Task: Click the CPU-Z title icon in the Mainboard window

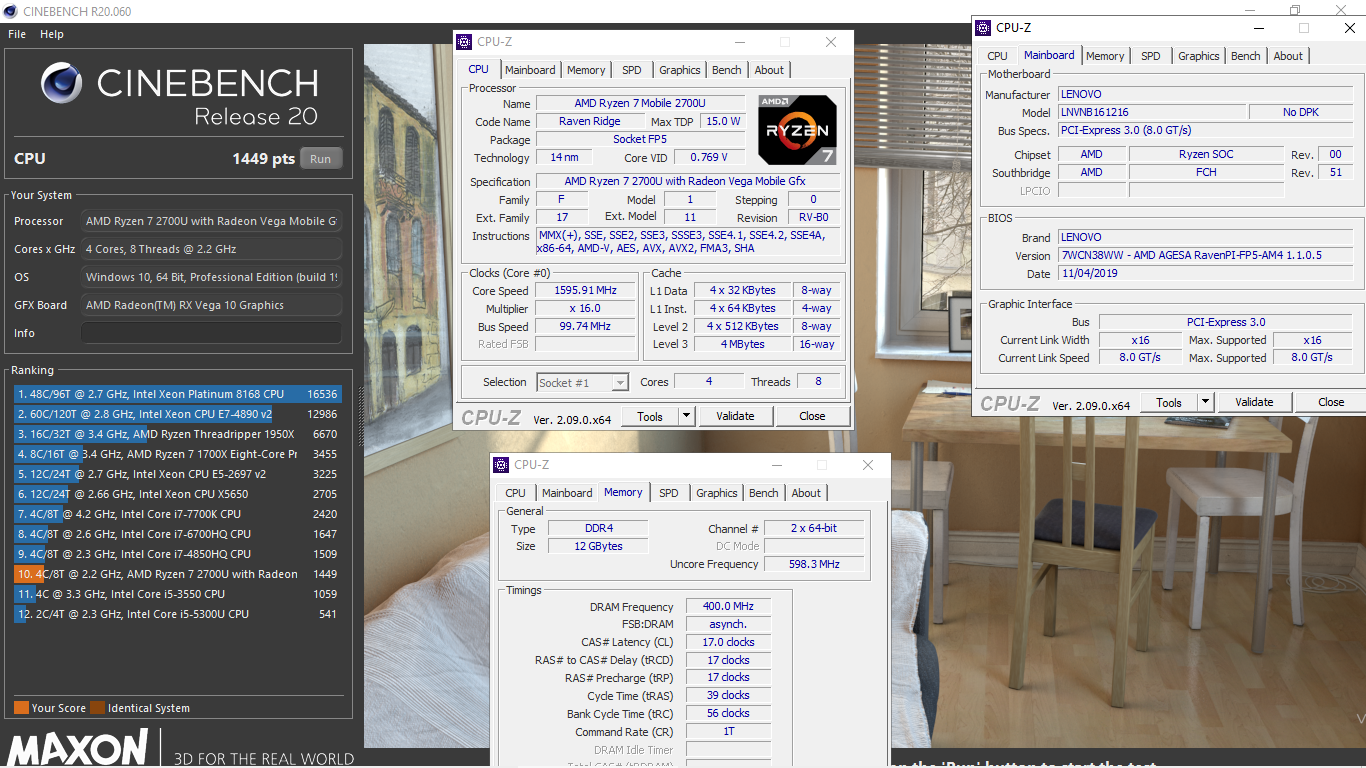Action: pos(984,28)
